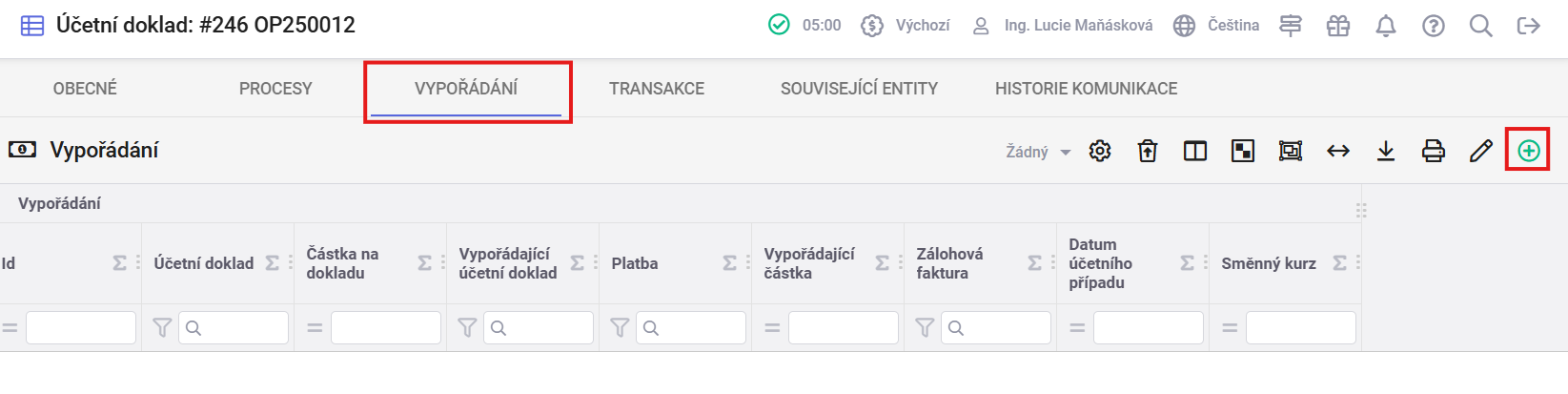Click the help question mark icon
Screen dimensions: 1568x394
[x=1433, y=26]
